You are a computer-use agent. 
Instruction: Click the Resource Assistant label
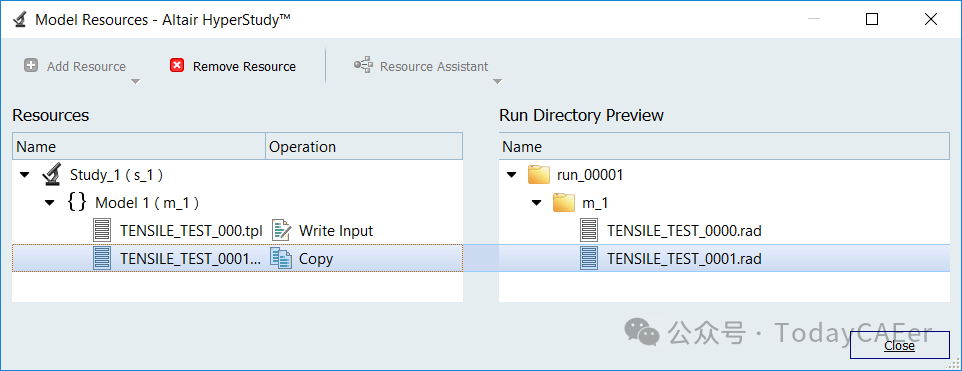tap(434, 66)
